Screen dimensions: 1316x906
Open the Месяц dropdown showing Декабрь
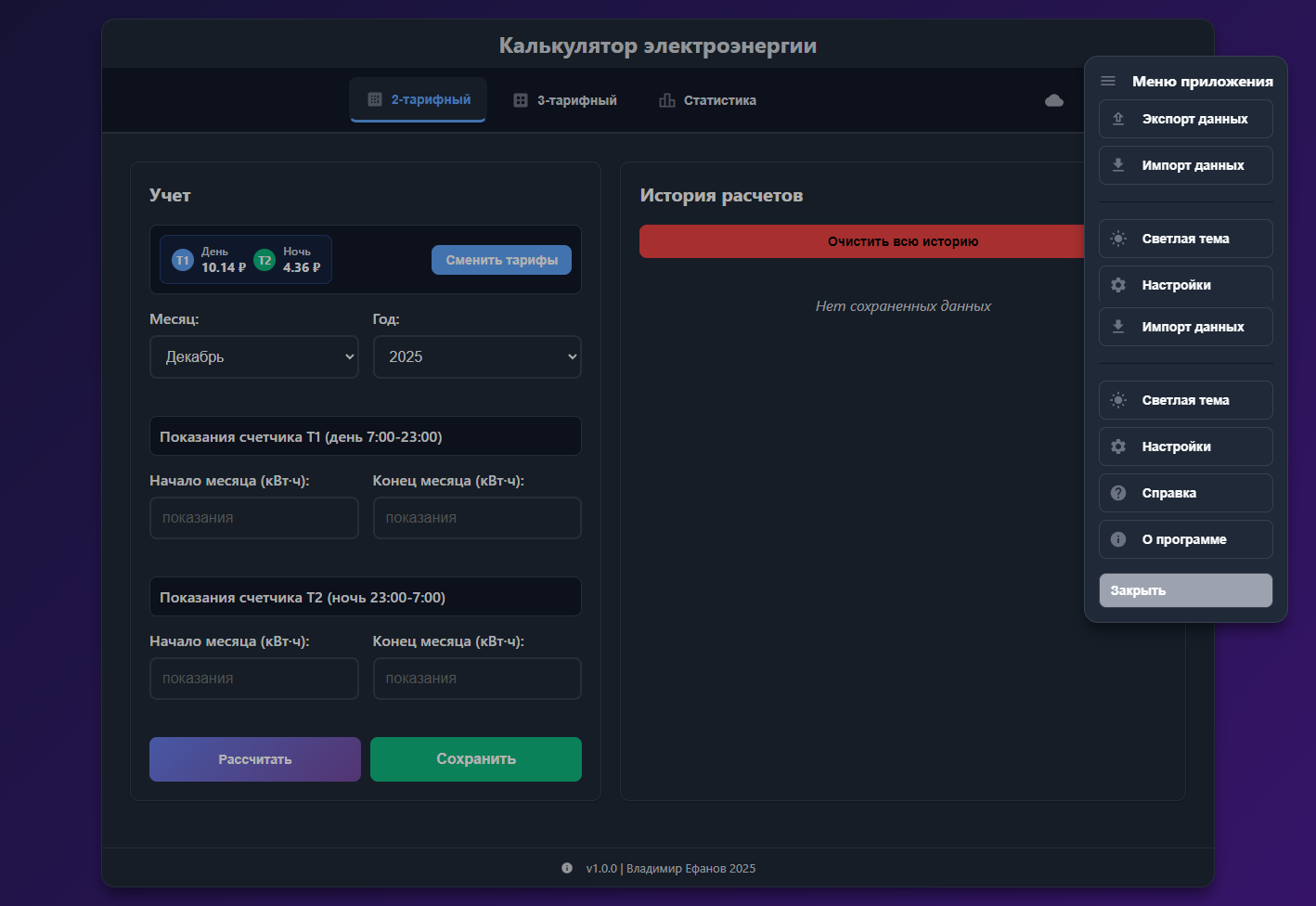tap(254, 356)
